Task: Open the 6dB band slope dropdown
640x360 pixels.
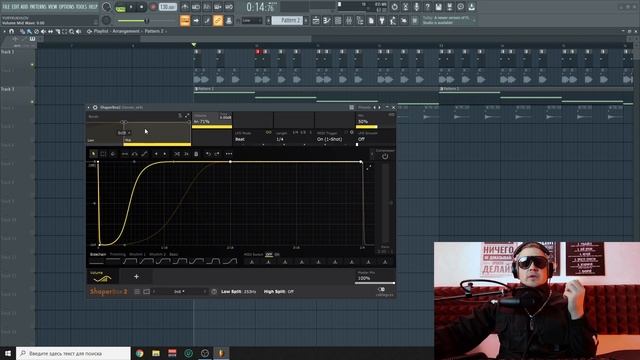Action: coord(124,133)
